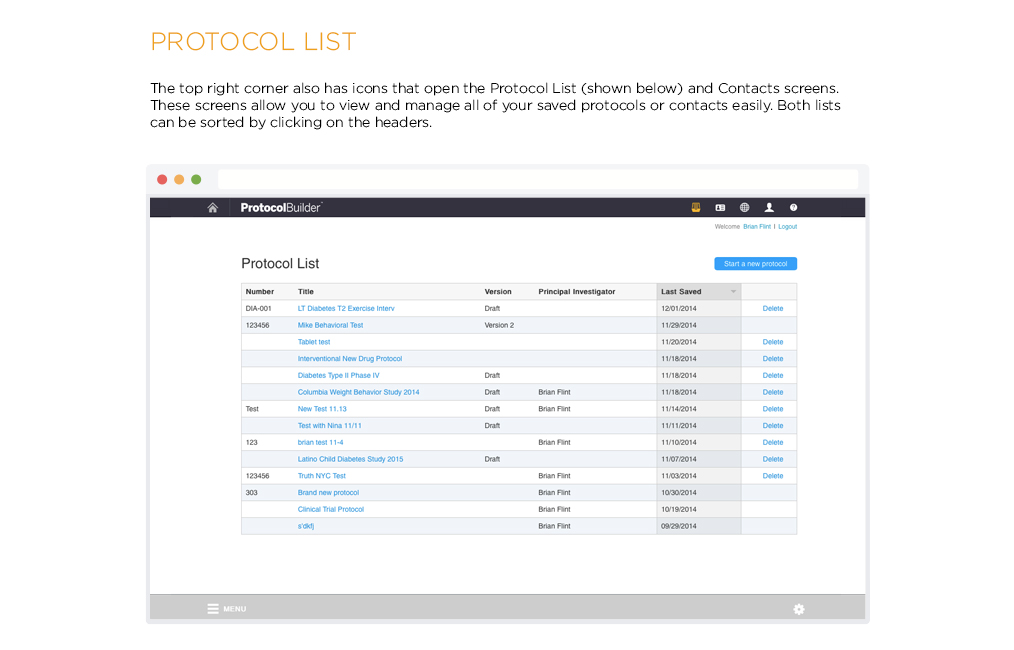Click the globe icon in the header

pos(744,208)
